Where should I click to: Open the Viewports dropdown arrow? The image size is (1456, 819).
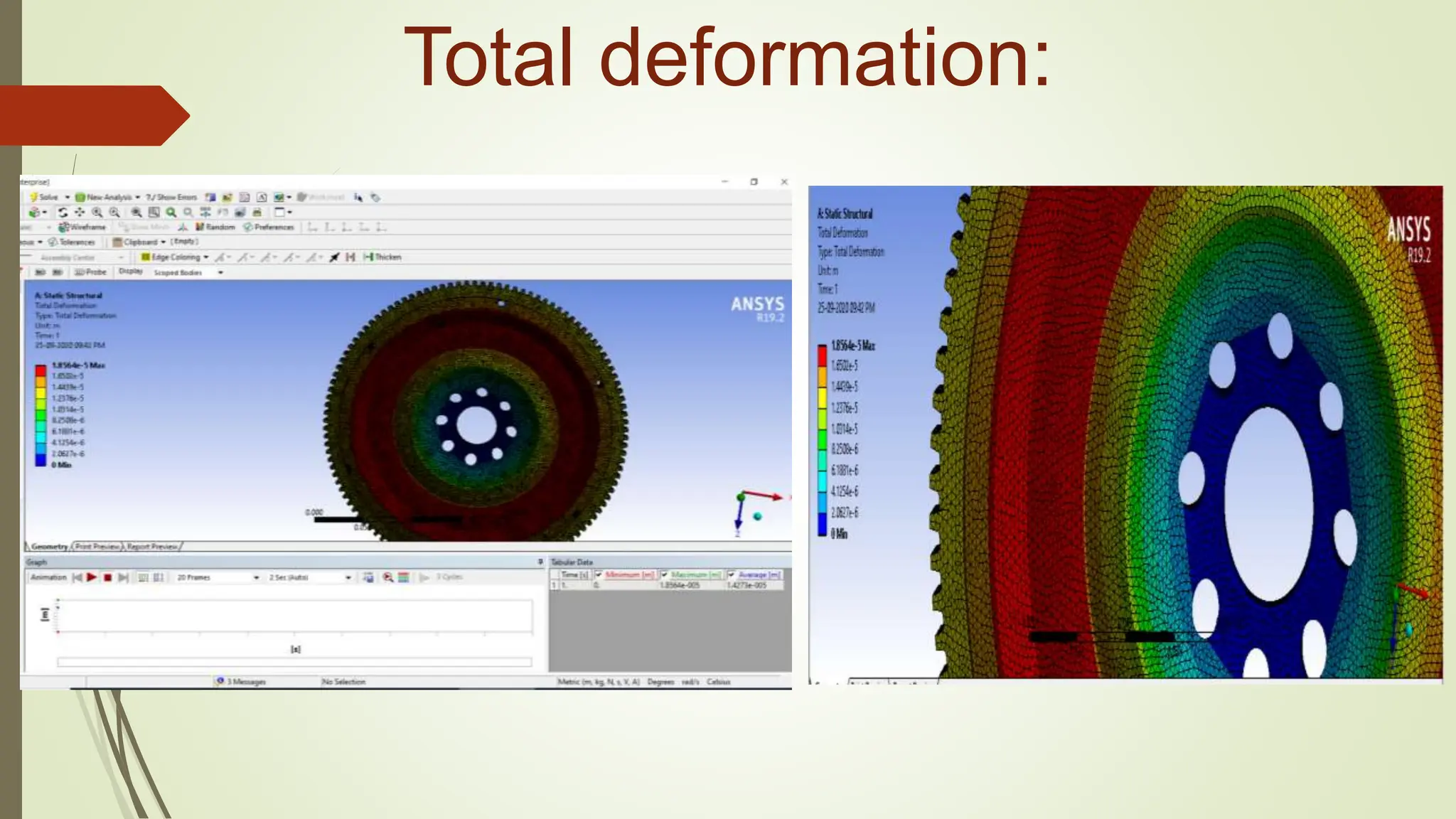(289, 212)
